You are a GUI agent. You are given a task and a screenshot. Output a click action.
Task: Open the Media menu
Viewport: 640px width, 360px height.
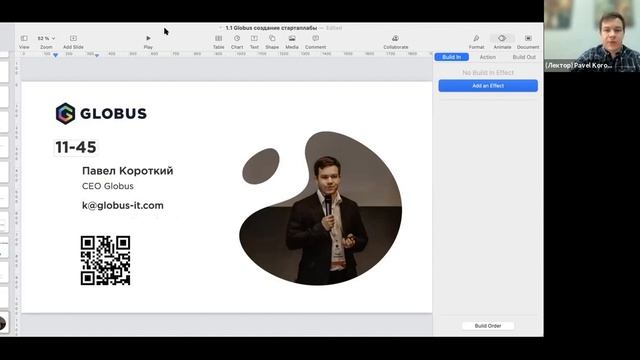[x=292, y=42]
